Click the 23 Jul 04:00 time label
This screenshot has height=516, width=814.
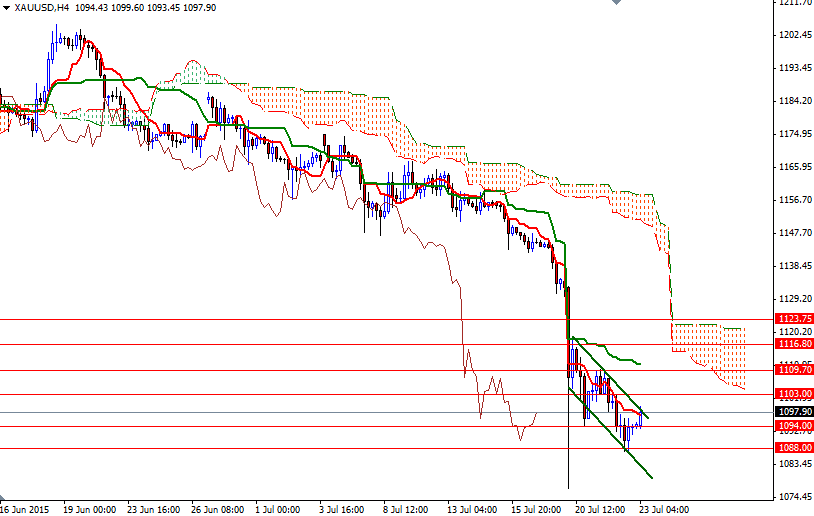[x=665, y=508]
